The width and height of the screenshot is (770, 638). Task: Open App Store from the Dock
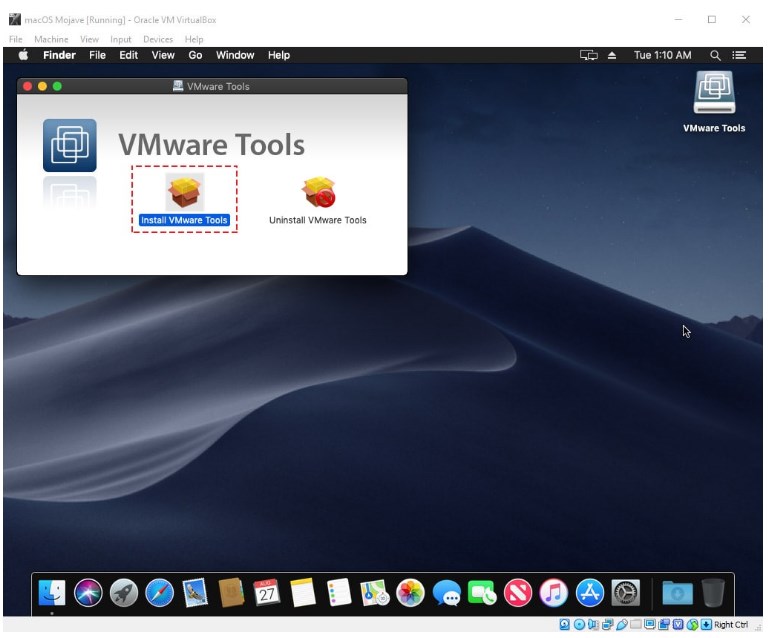pos(590,592)
